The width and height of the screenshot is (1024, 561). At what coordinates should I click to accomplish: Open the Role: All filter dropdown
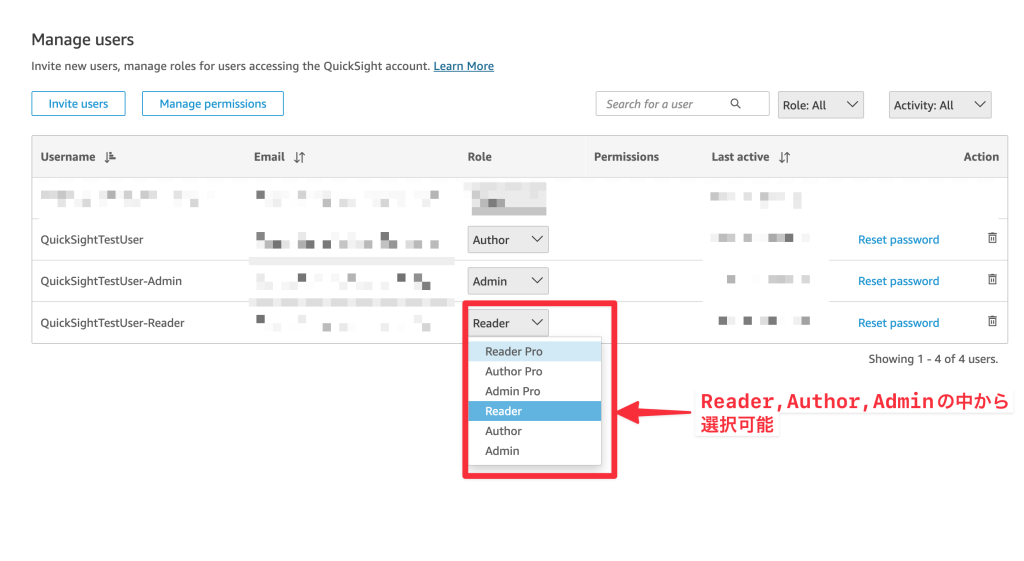(820, 105)
